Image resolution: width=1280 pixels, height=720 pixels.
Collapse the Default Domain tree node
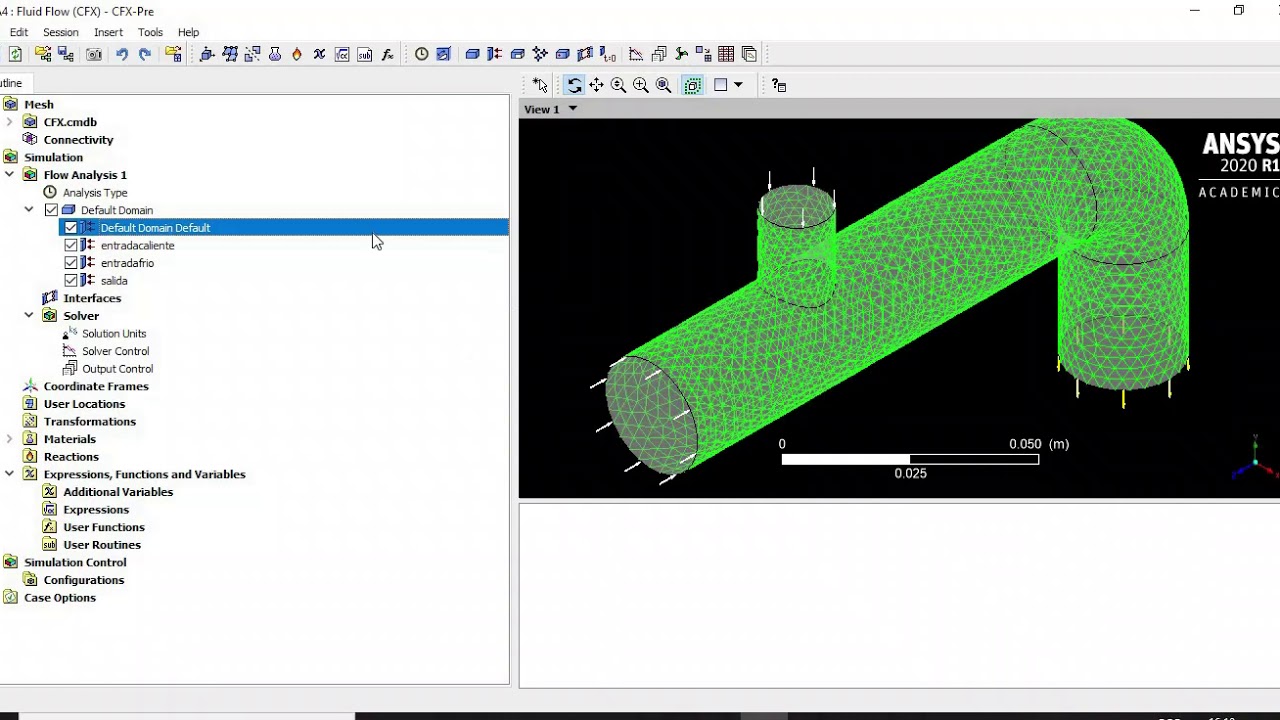coord(29,210)
